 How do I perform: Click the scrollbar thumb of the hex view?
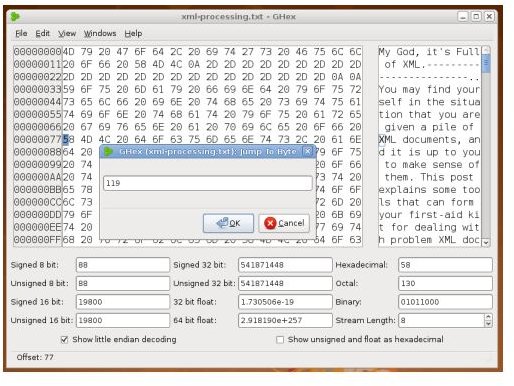tap(486, 63)
